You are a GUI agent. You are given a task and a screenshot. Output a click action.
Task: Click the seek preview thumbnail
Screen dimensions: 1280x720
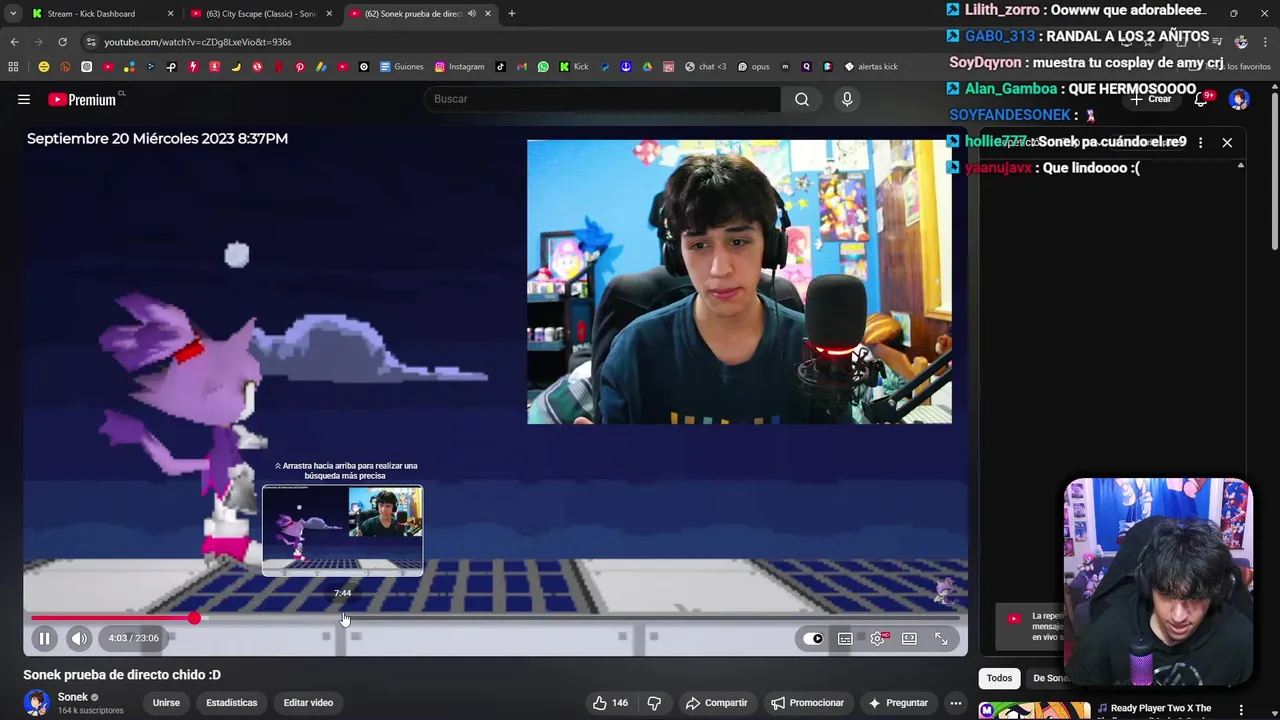tap(342, 530)
